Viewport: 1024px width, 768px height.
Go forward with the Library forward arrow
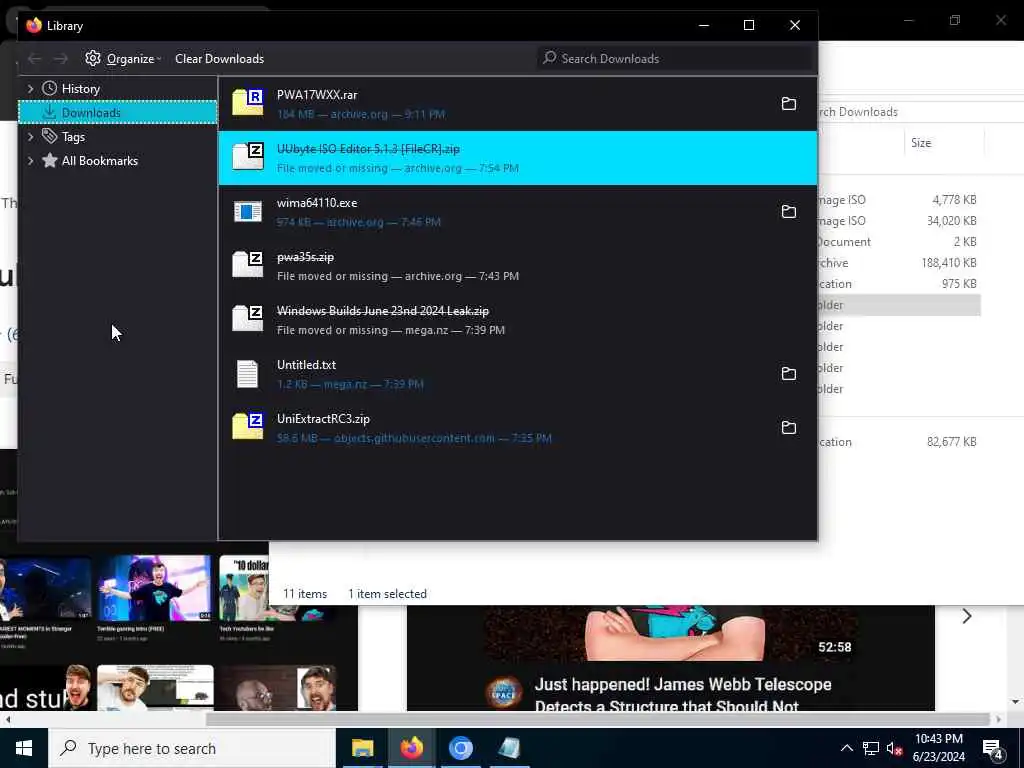pyautogui.click(x=61, y=59)
